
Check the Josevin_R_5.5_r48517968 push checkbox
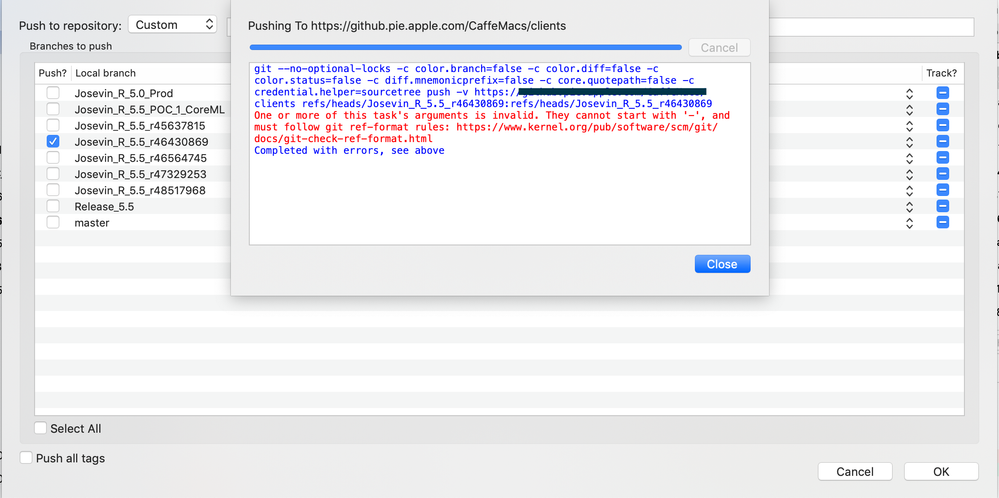pyautogui.click(x=53, y=190)
